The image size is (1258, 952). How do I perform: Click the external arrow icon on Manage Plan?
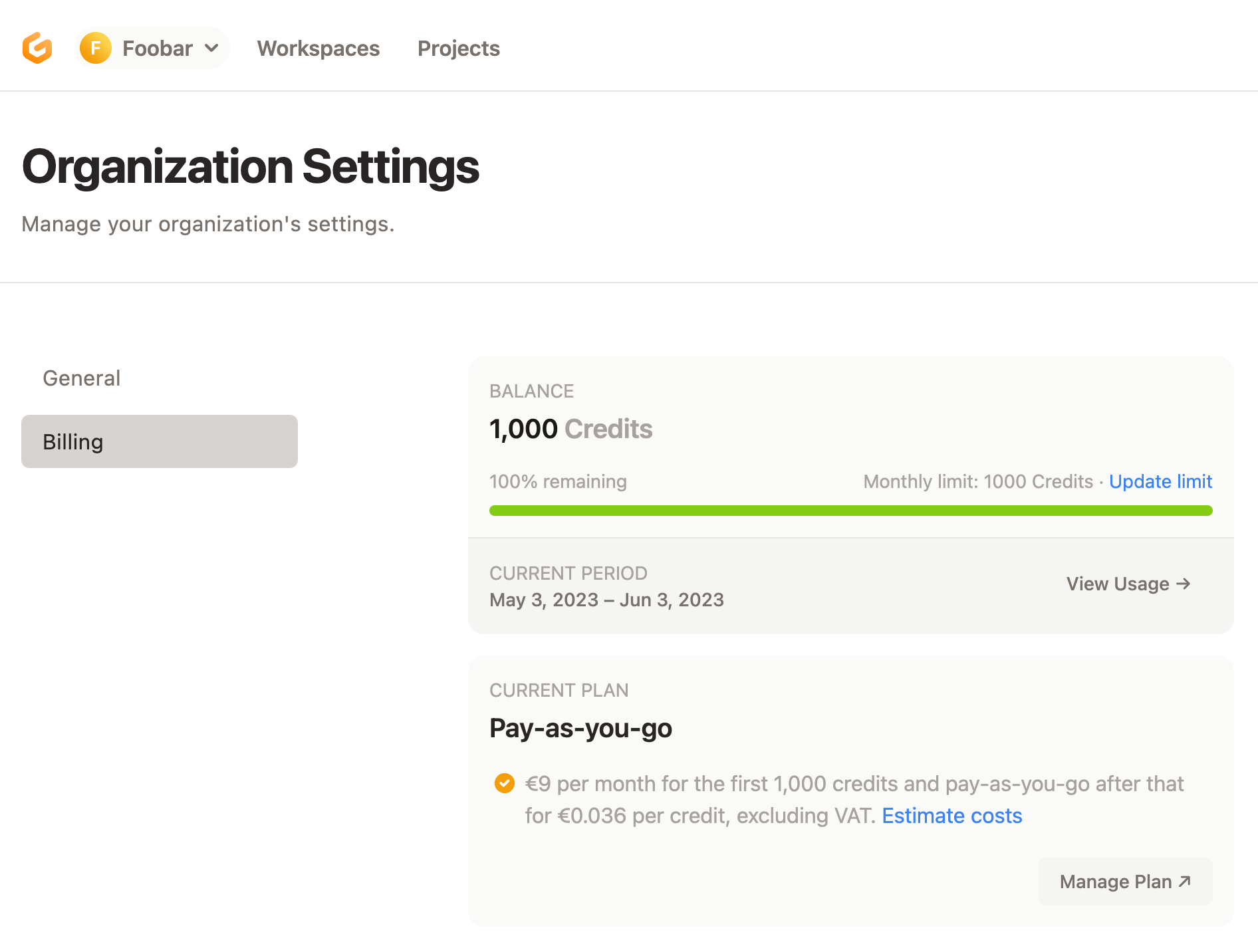coord(1184,882)
